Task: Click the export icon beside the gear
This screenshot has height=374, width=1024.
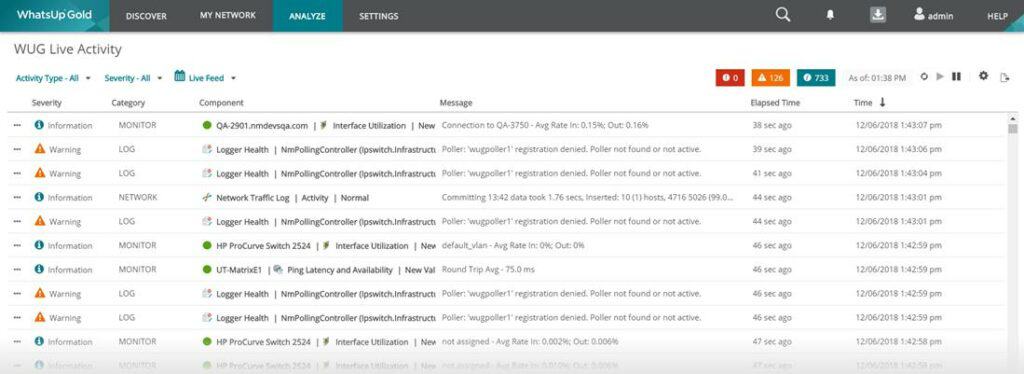Action: [1005, 78]
